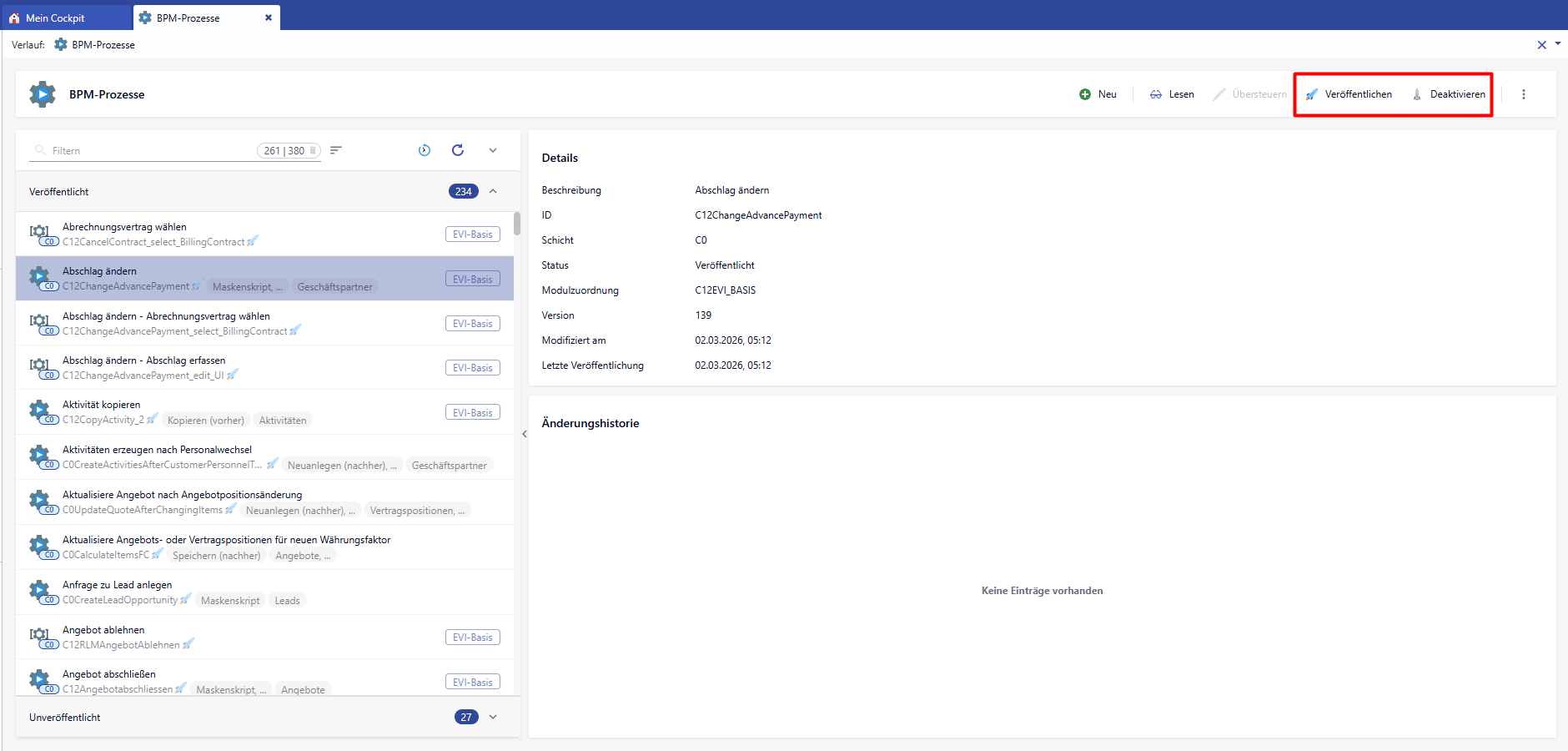Create a new process with Neu

pos(1098,94)
